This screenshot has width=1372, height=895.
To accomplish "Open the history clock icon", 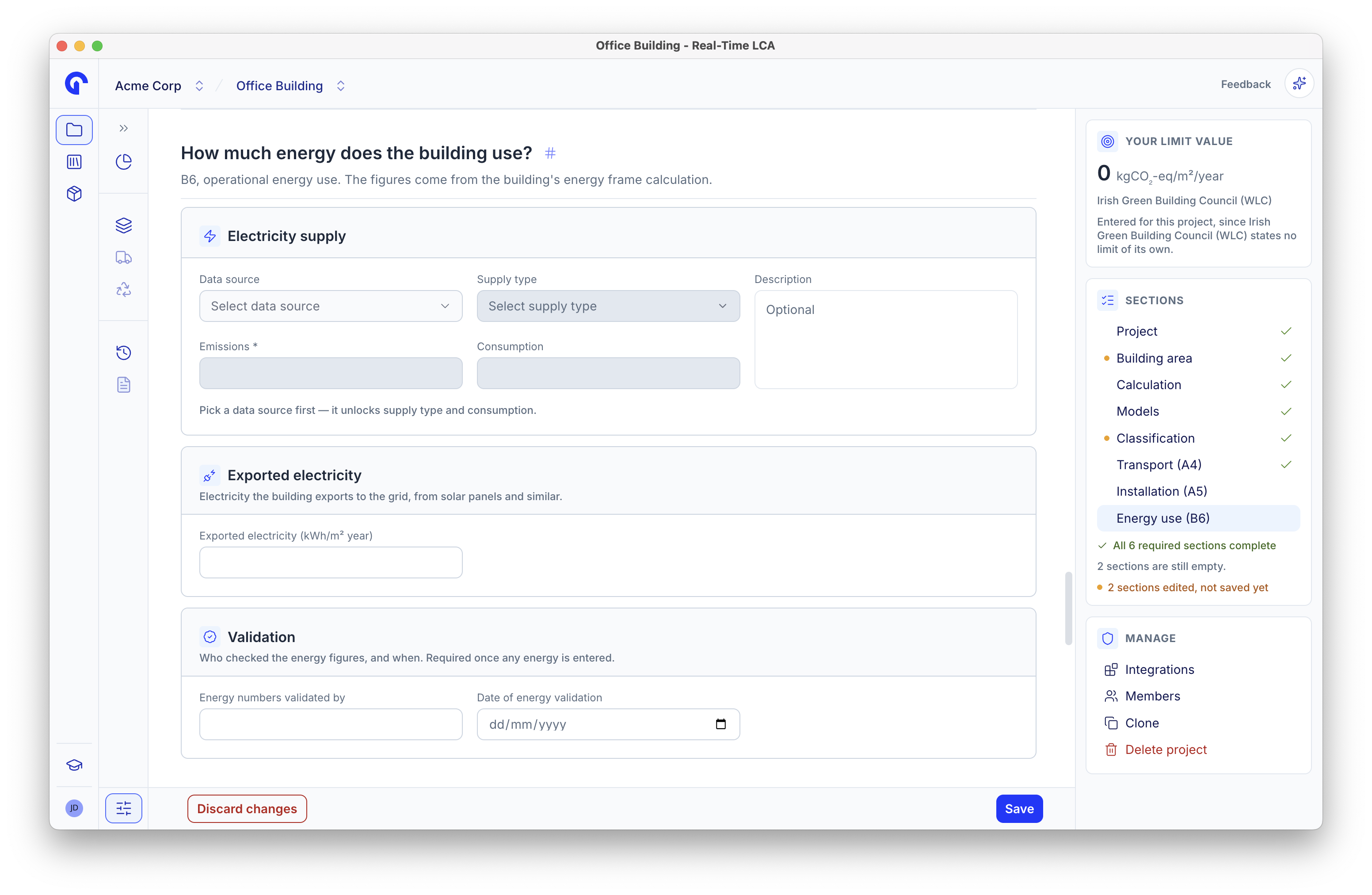I will [x=123, y=353].
